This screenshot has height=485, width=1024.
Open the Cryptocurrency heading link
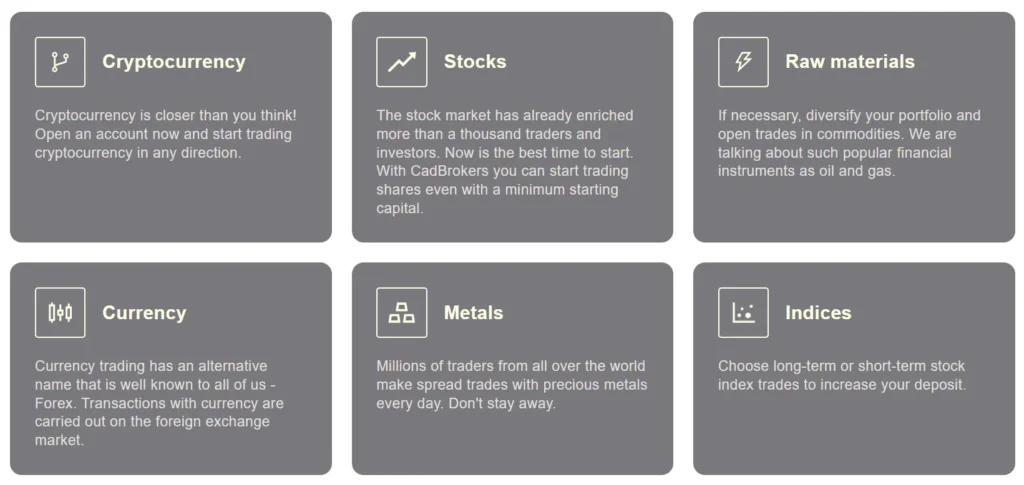[173, 62]
